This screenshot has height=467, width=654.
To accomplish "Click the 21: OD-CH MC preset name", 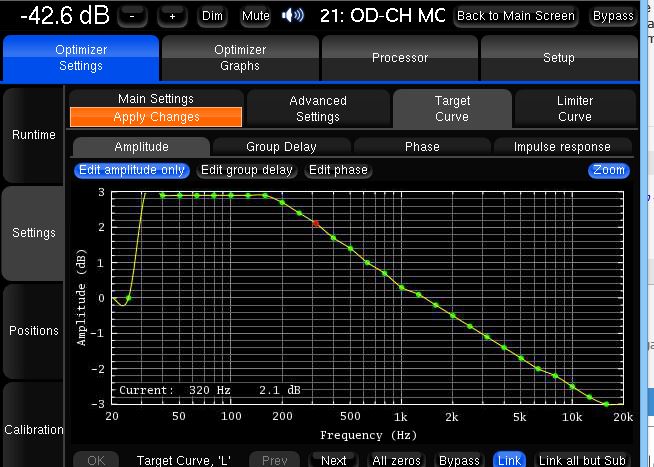I will (382, 16).
